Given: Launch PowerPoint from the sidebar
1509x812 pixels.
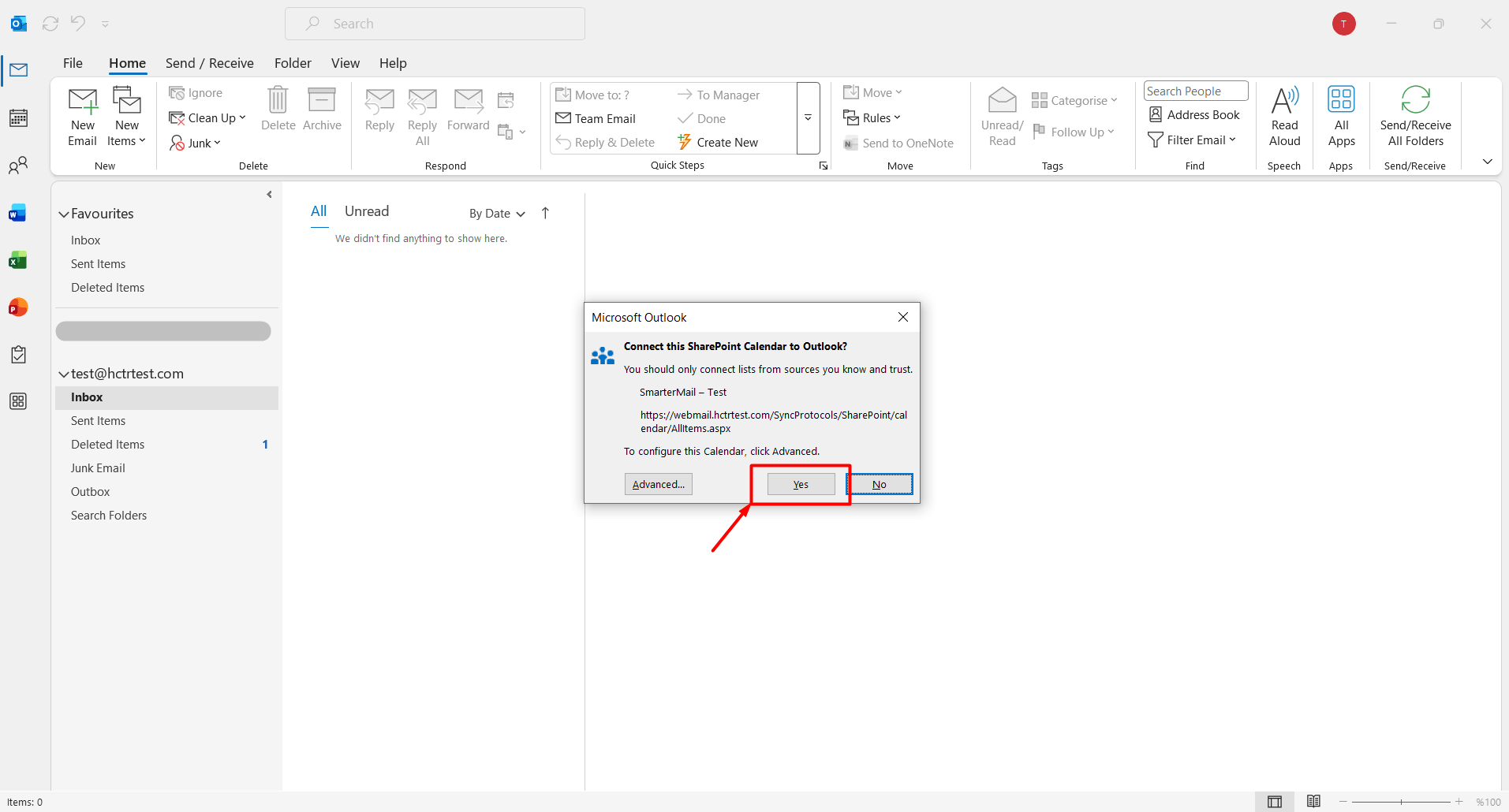Looking at the screenshot, I should click(19, 307).
